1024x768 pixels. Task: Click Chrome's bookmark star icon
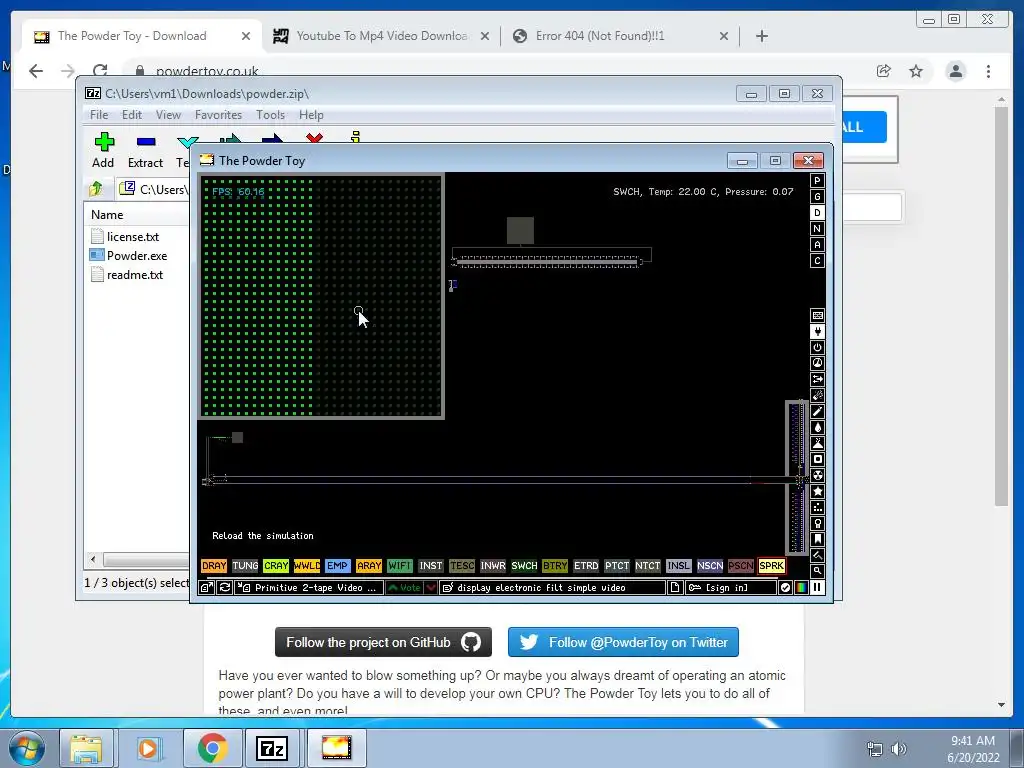pyautogui.click(x=916, y=71)
